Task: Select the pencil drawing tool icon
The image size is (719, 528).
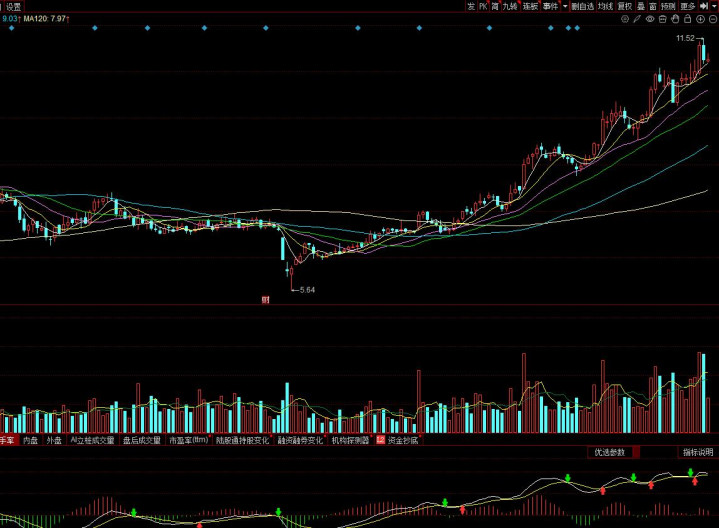Action: [636, 18]
